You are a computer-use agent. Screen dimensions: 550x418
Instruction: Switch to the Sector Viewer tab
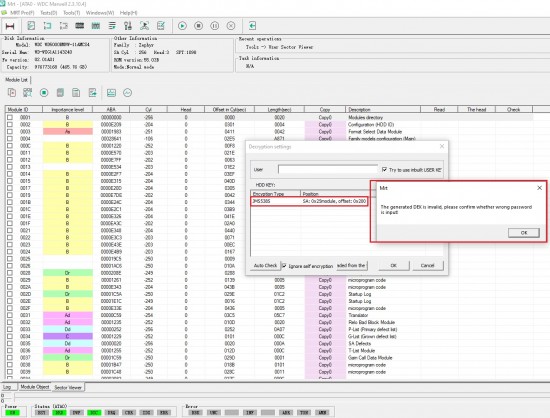pyautogui.click(x=68, y=387)
